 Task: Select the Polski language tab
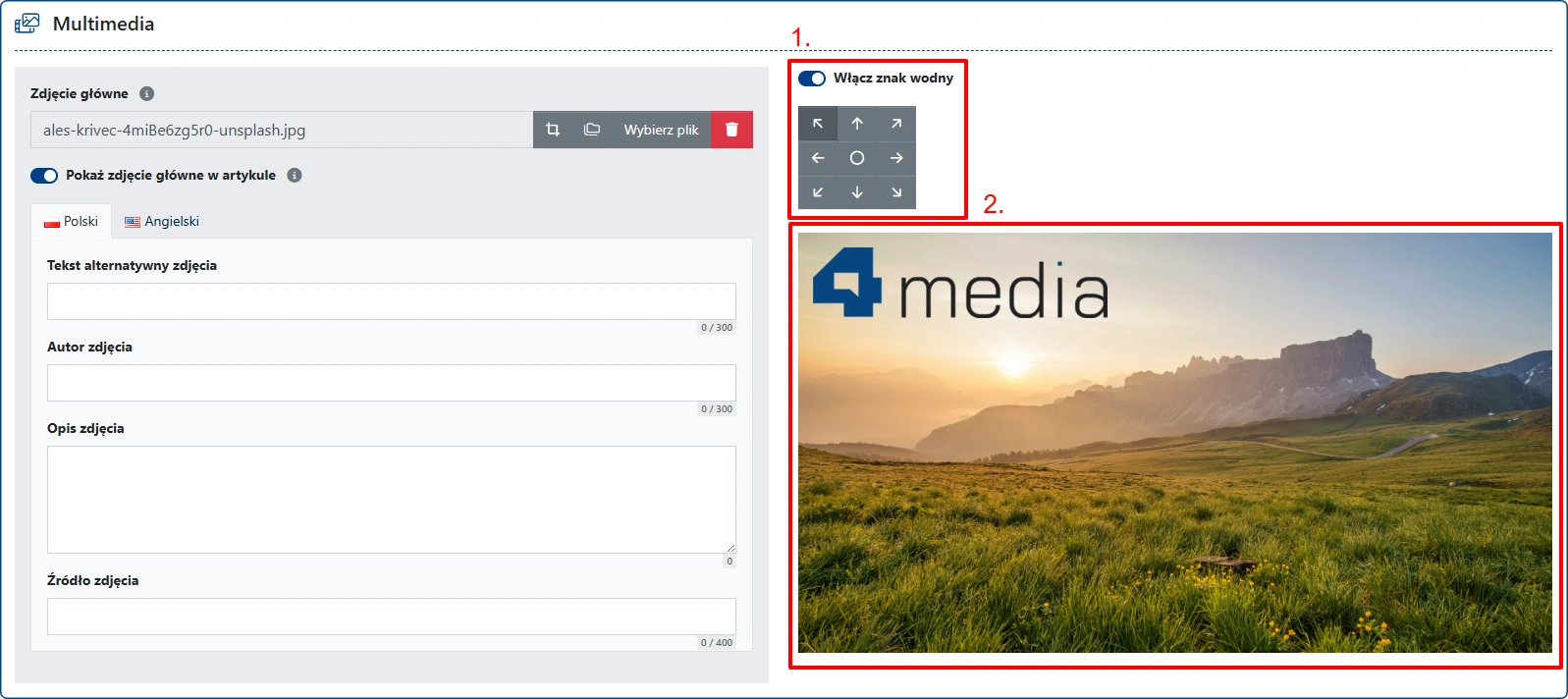[72, 222]
